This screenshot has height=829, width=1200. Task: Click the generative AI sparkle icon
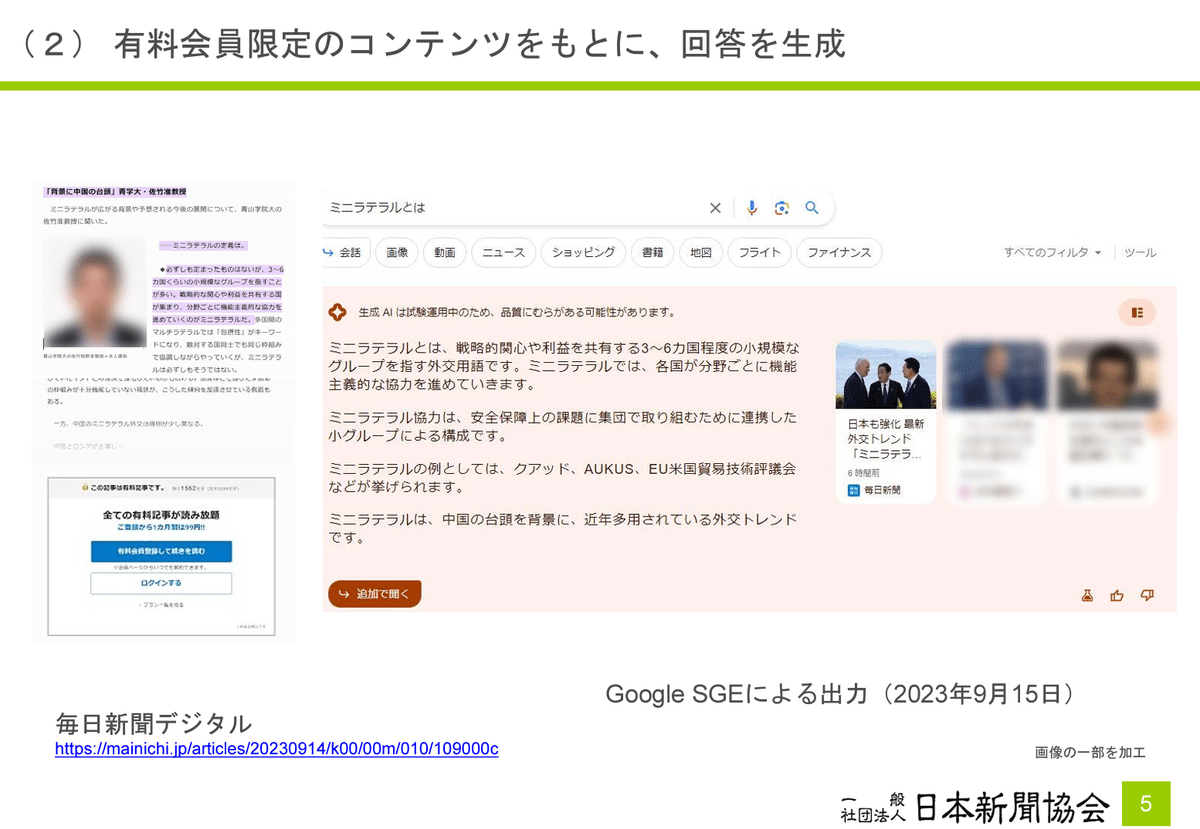(x=338, y=312)
